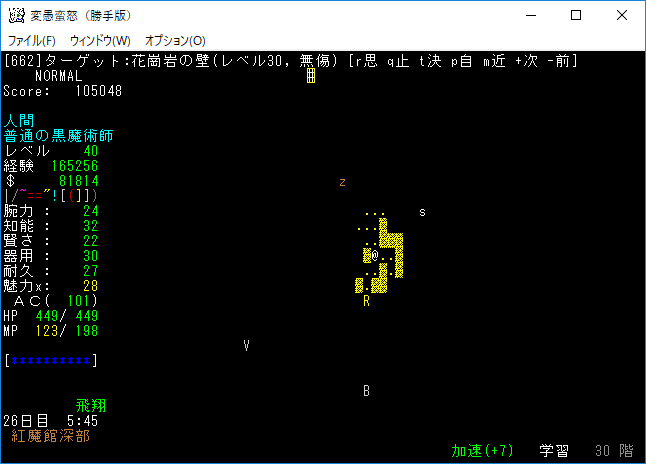Click the V monster glyph
The height and width of the screenshot is (464, 646).
point(246,345)
